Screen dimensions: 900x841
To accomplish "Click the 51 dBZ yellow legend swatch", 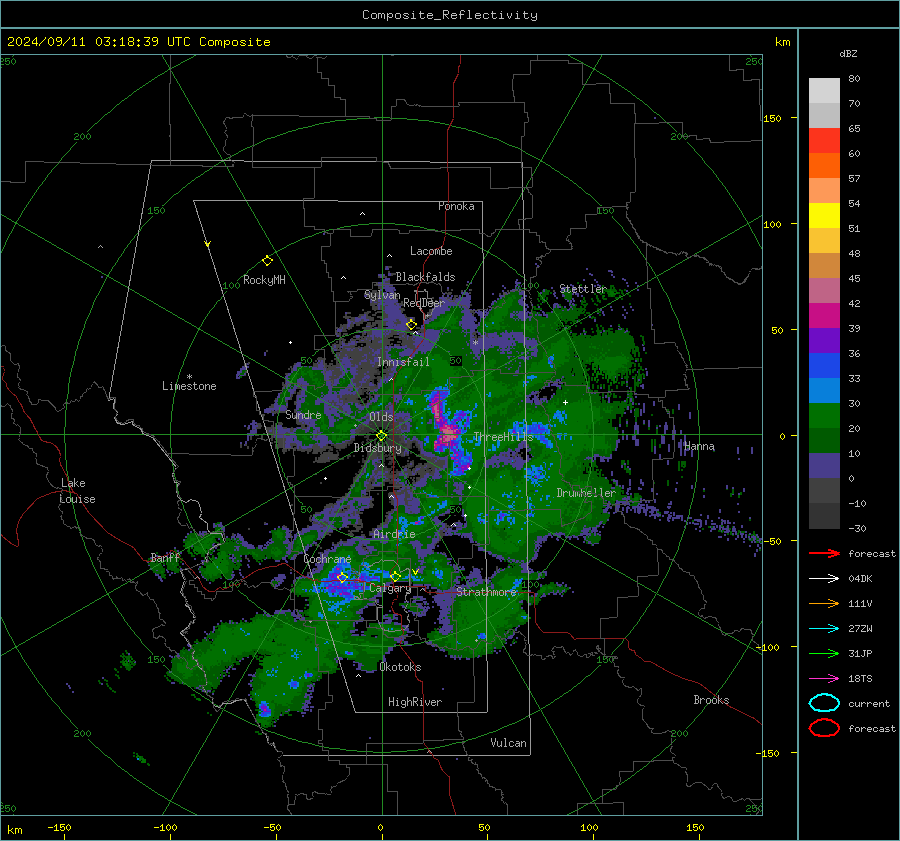I will 824,216.
